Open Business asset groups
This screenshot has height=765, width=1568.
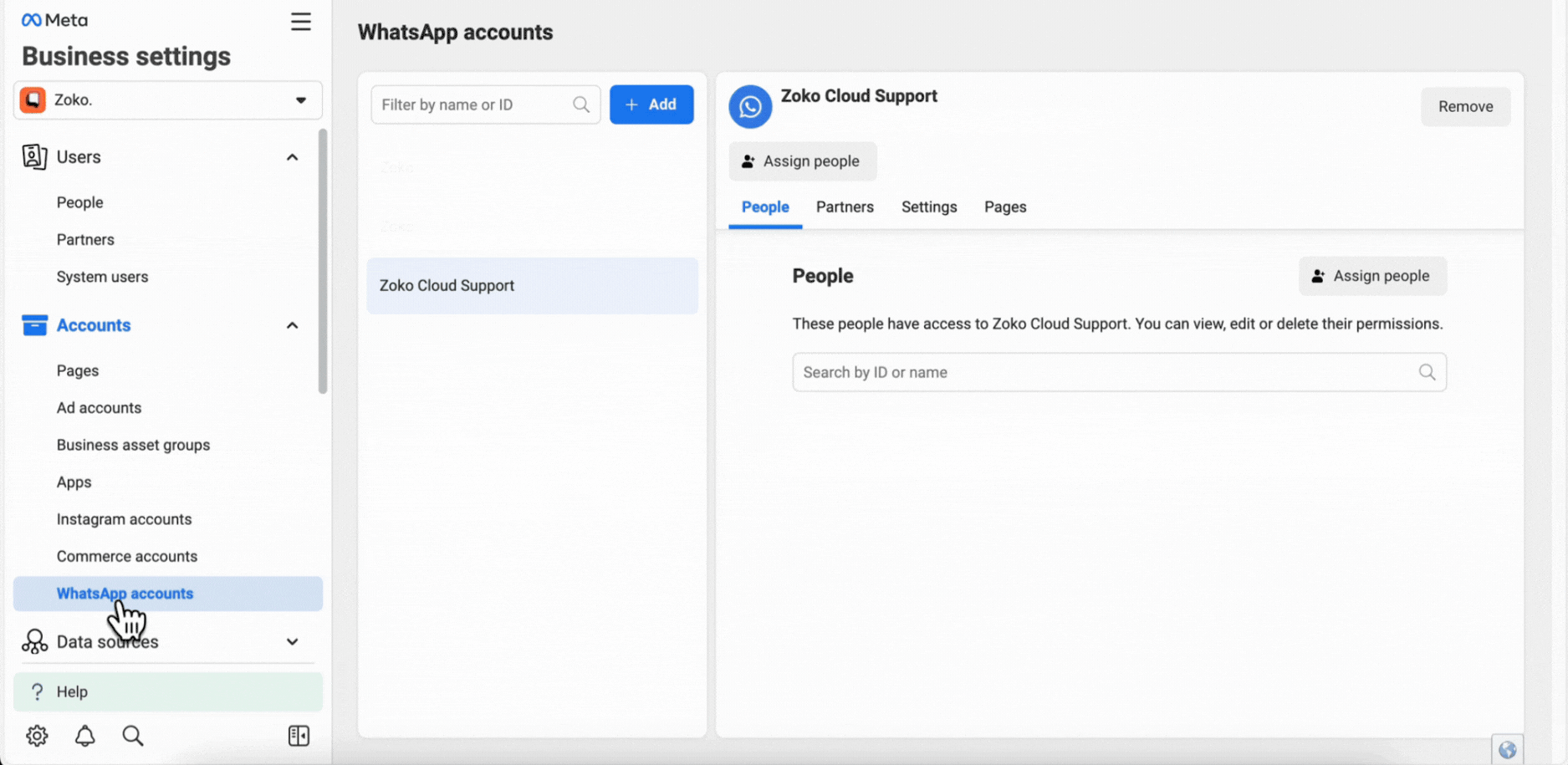click(x=133, y=445)
